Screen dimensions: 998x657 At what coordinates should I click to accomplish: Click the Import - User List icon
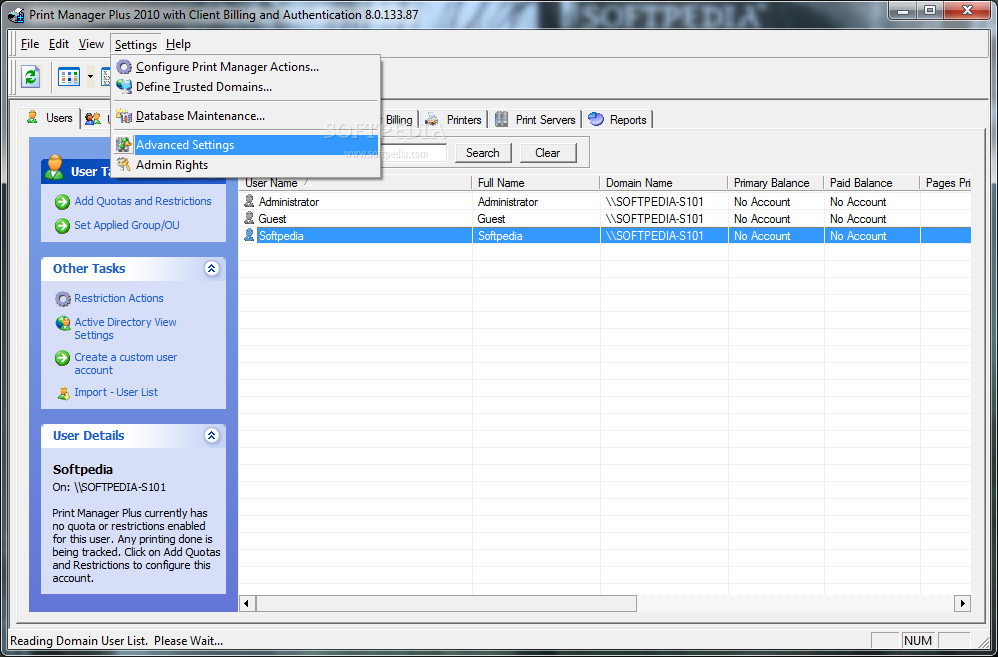63,393
